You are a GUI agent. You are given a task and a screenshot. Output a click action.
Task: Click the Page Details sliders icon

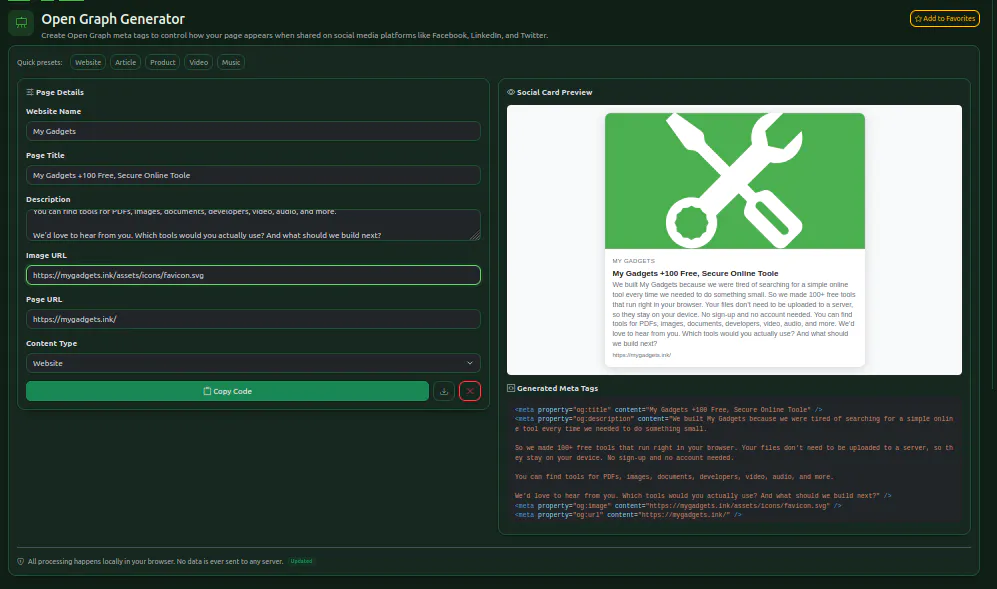(30, 92)
